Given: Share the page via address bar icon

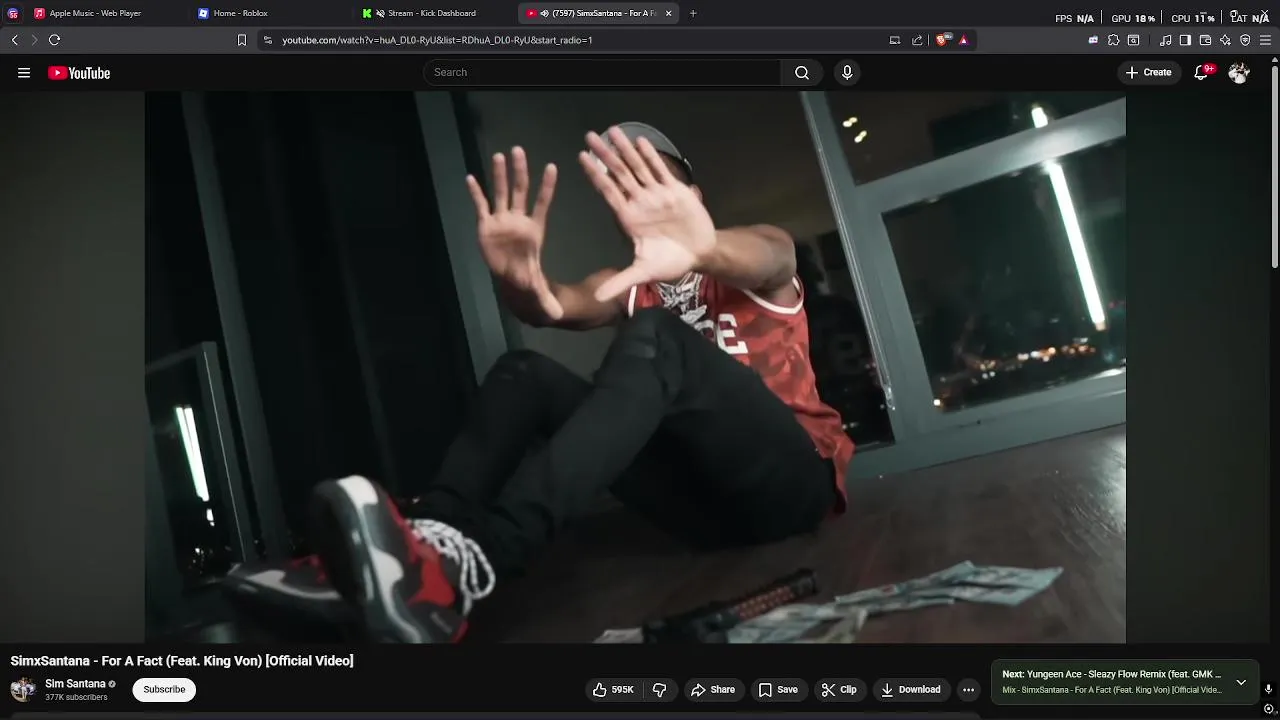Looking at the screenshot, I should 917,40.
